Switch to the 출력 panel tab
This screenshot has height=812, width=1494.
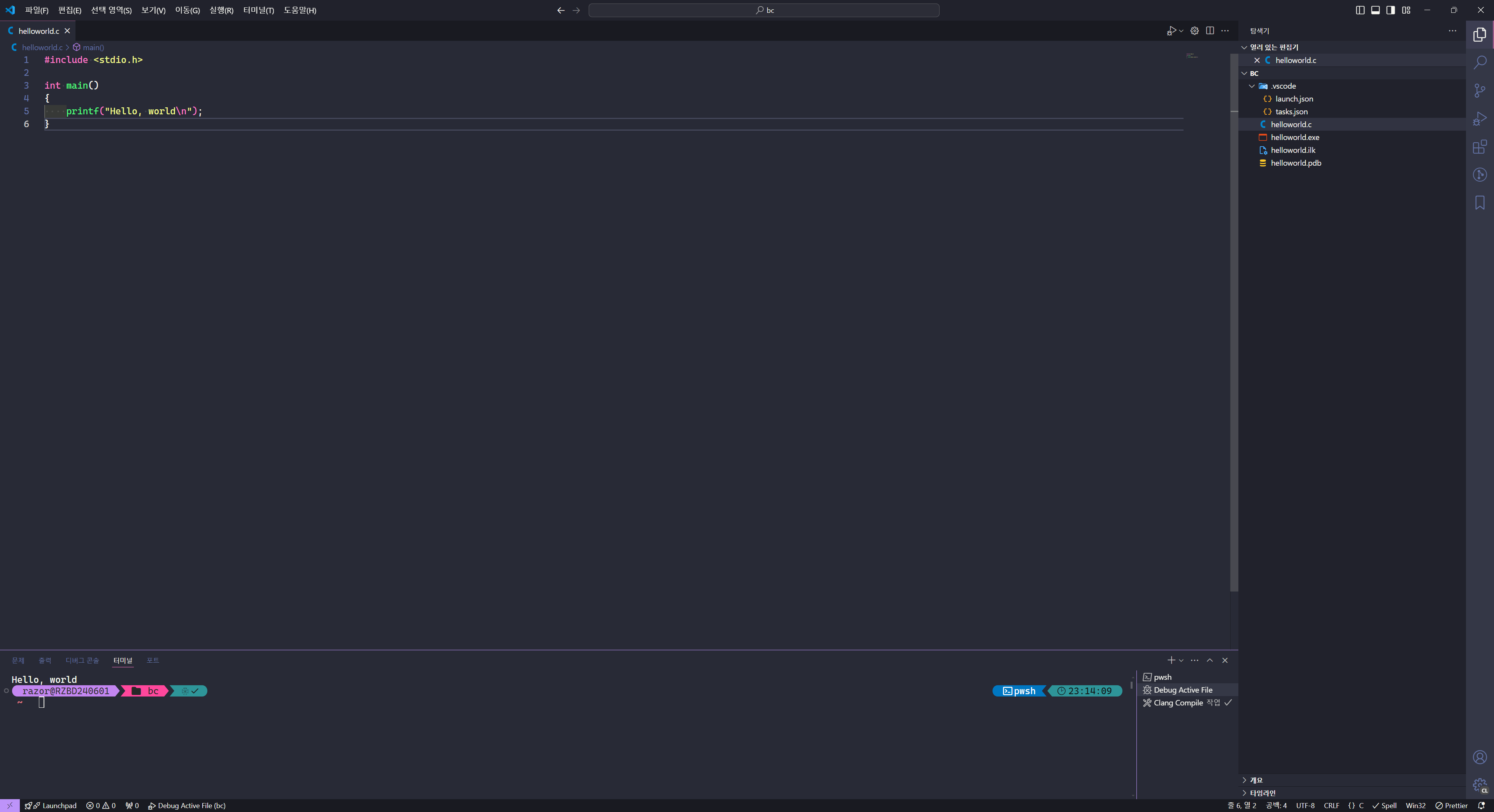click(x=45, y=660)
